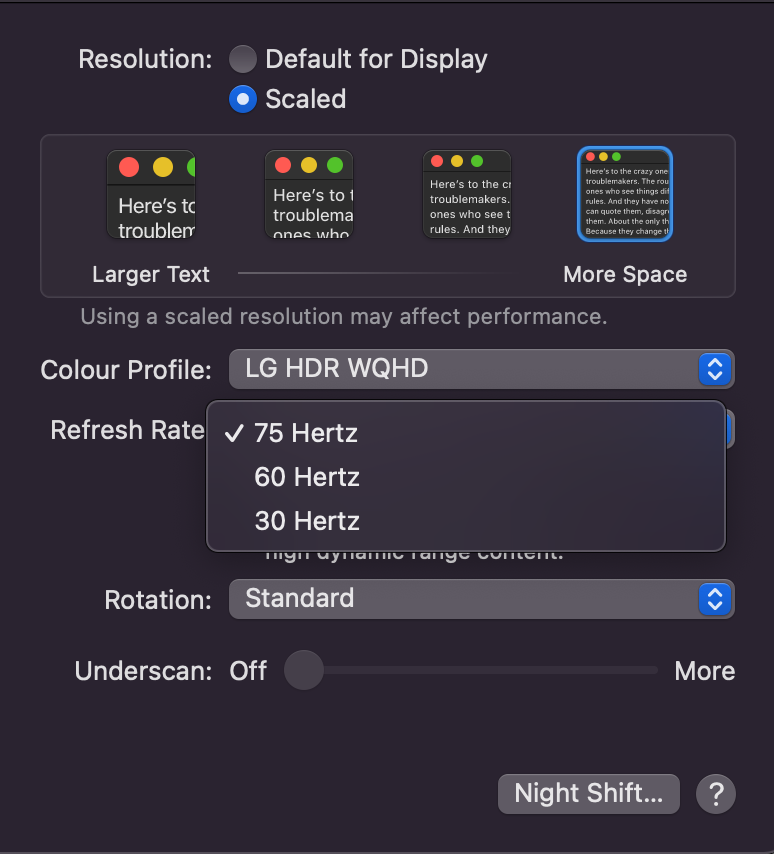This screenshot has height=854, width=774.
Task: Click the Rotation dropdown arrows icon
Action: pos(714,599)
